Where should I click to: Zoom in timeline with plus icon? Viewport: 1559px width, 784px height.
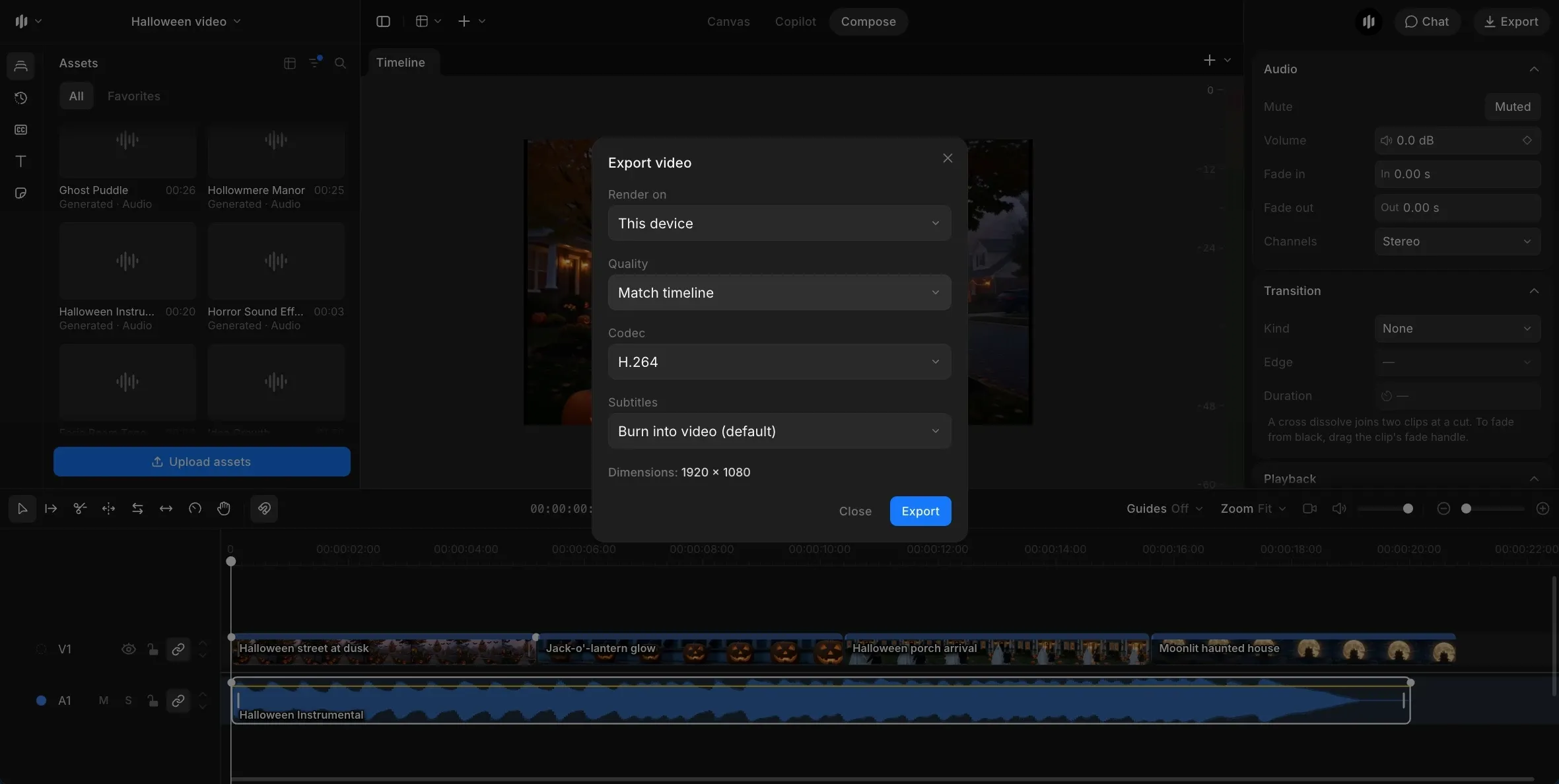1542,509
